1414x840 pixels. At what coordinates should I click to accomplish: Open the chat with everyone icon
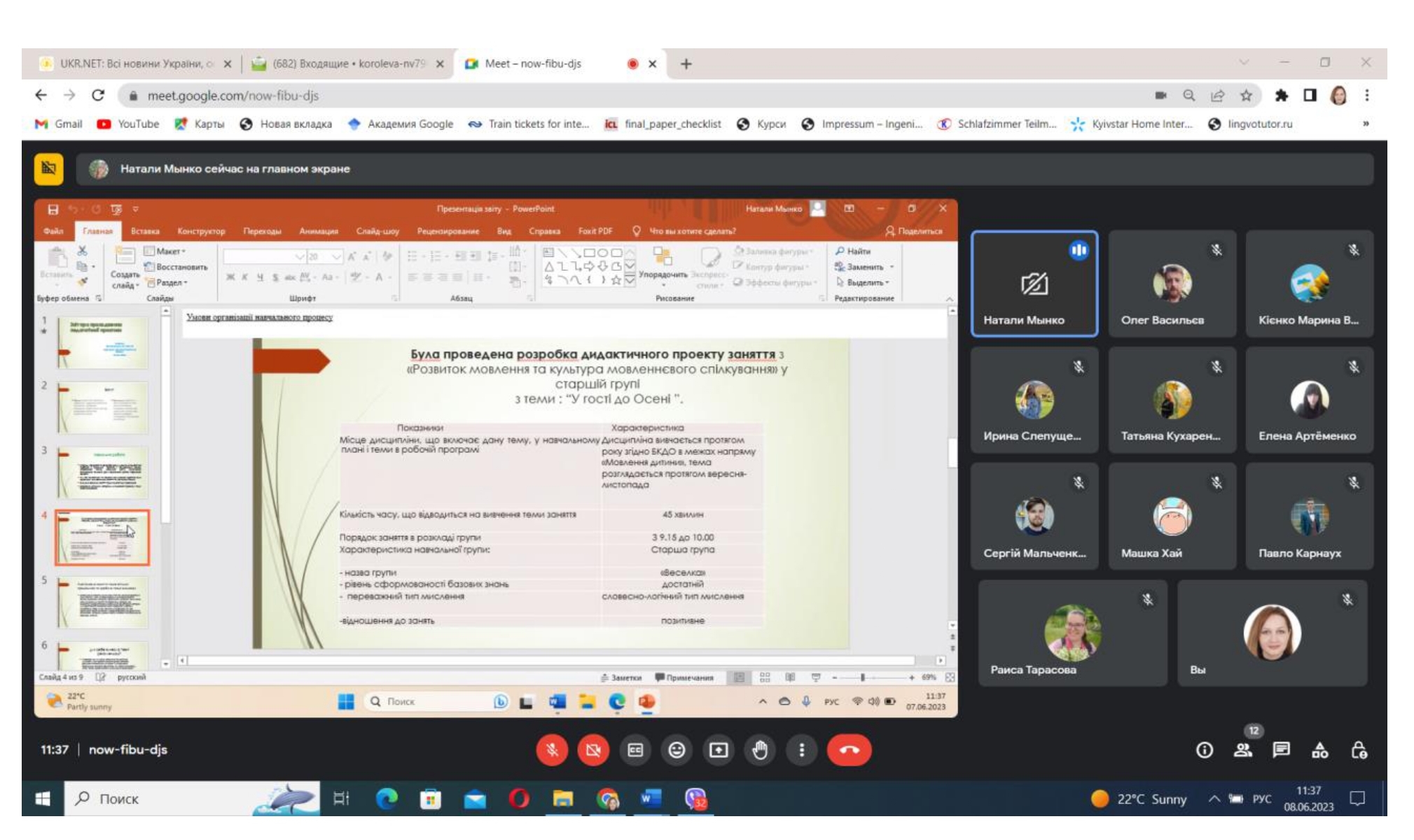pyautogui.click(x=1281, y=750)
